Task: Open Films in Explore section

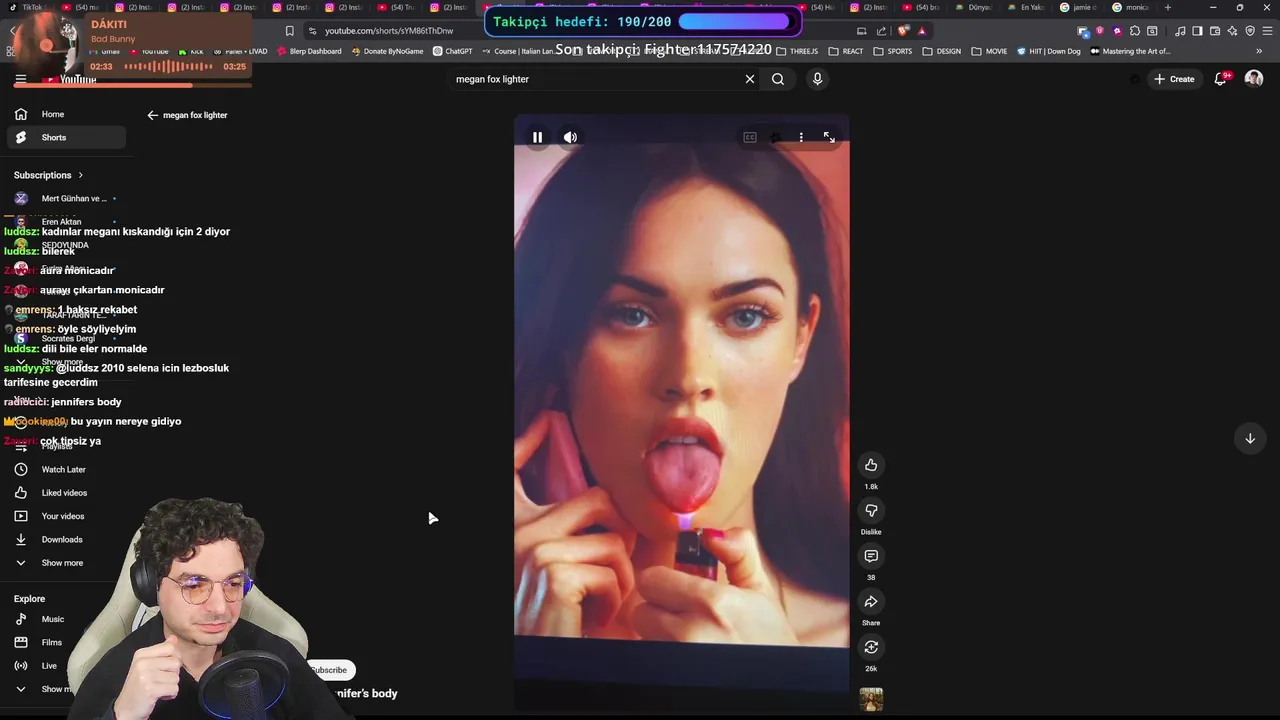Action: coord(51,642)
